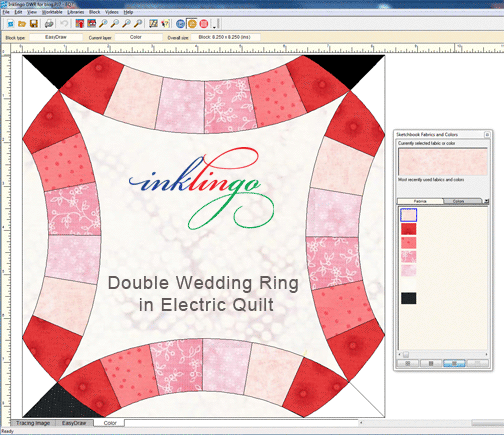This screenshot has width=504, height=435.
Task: Click the palette scrollbar left arrow
Action: click(400, 354)
